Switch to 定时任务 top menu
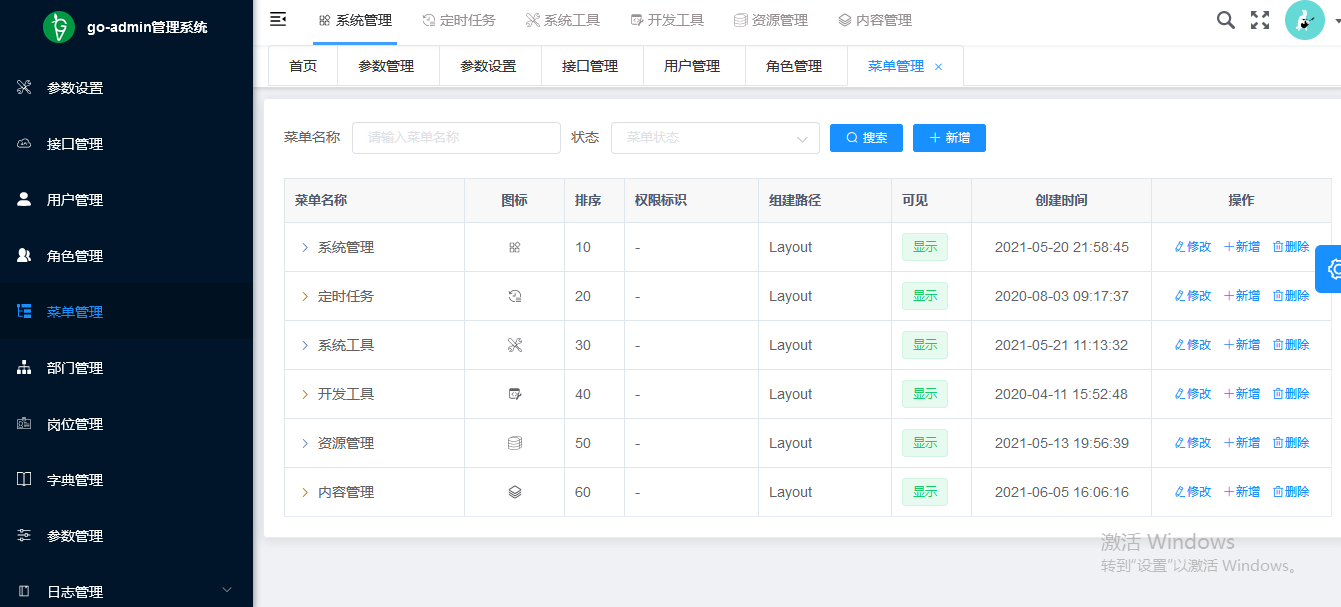Screen dimensions: 1341x607 coord(458,20)
